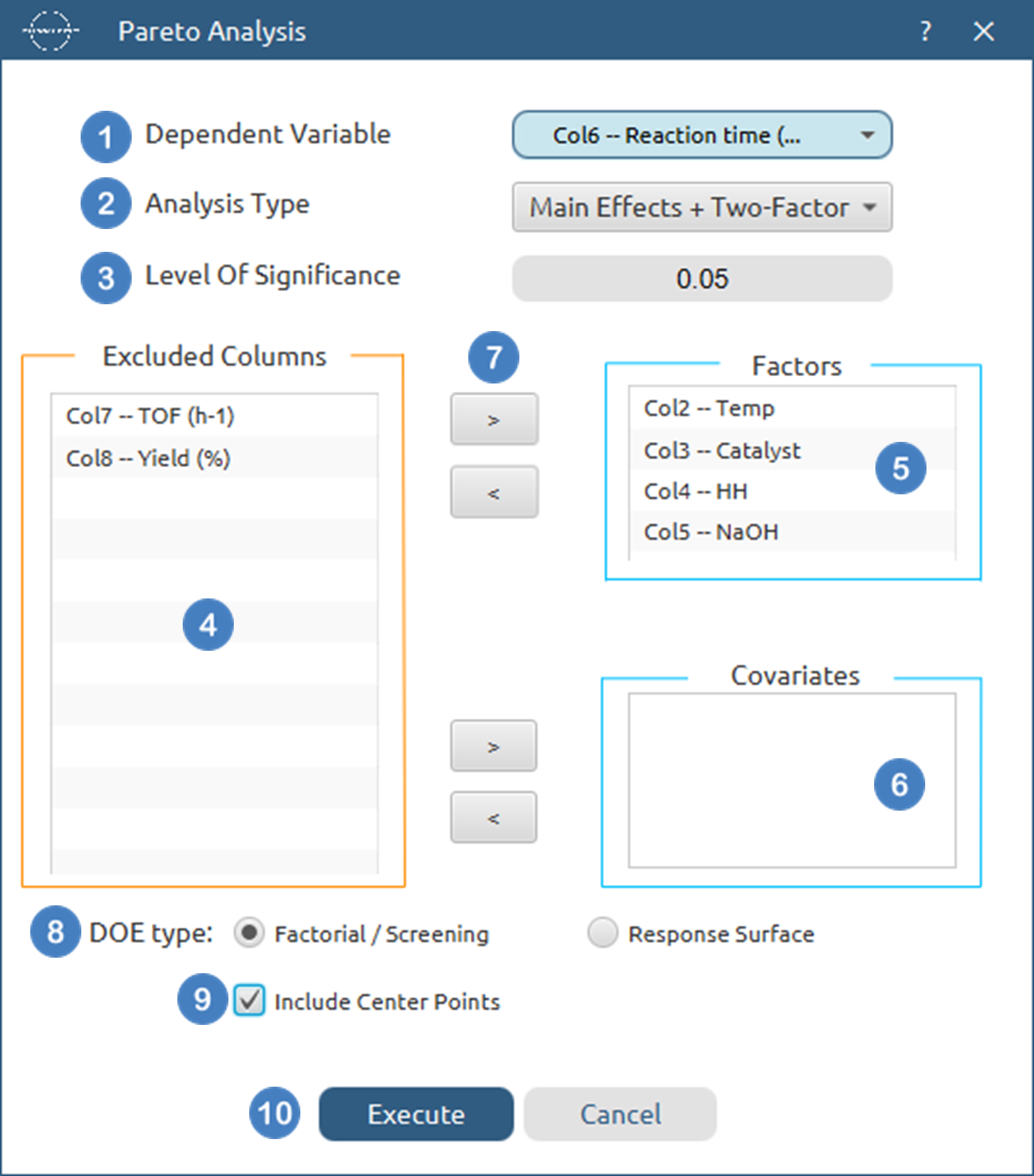Select Col2 -- Temp in Factors list

tap(709, 408)
